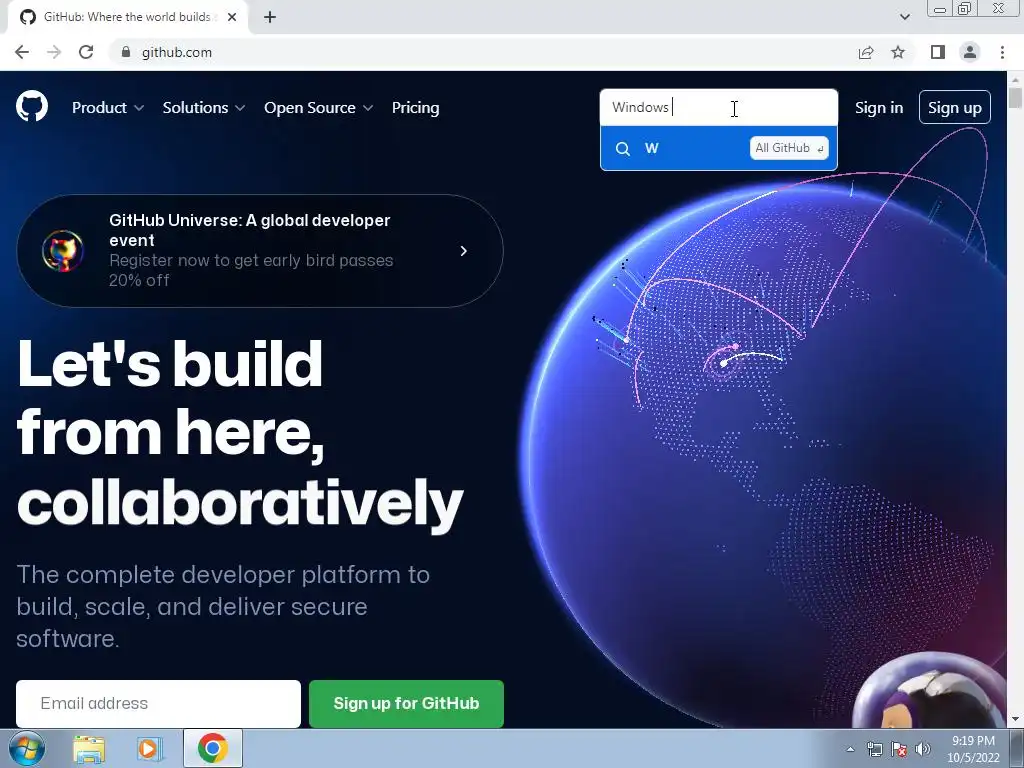Viewport: 1024px width, 768px height.
Task: Click the network tray icon
Action: [x=874, y=749]
